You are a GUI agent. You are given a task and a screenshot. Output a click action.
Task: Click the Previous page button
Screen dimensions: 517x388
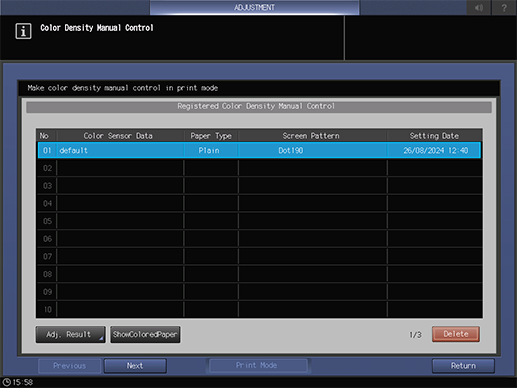[69, 366]
